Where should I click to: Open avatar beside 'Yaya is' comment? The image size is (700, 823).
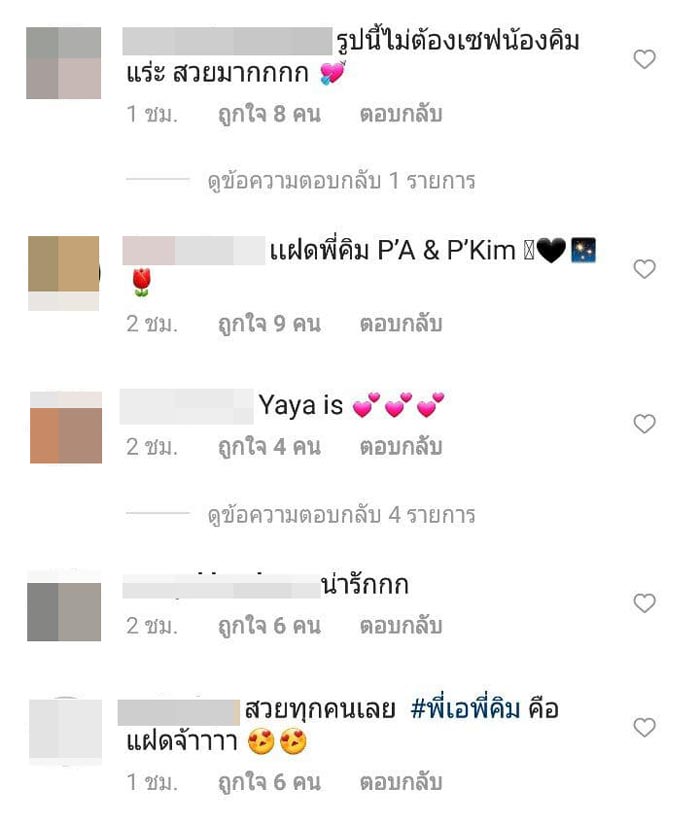(66, 427)
